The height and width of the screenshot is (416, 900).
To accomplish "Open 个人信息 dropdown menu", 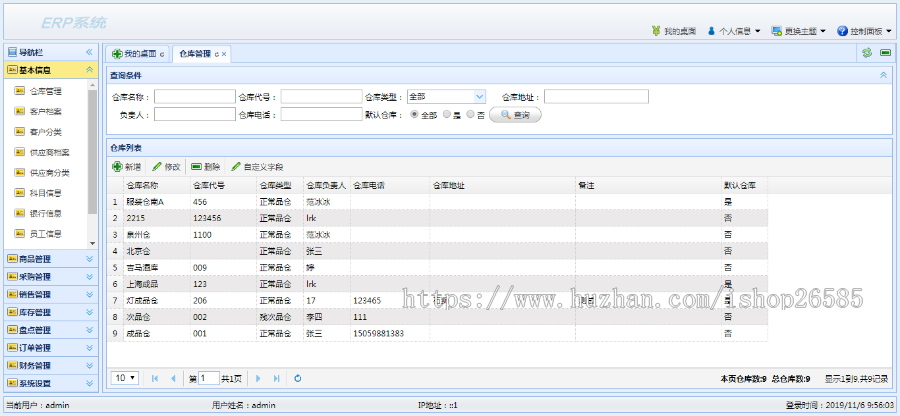I will pos(734,31).
